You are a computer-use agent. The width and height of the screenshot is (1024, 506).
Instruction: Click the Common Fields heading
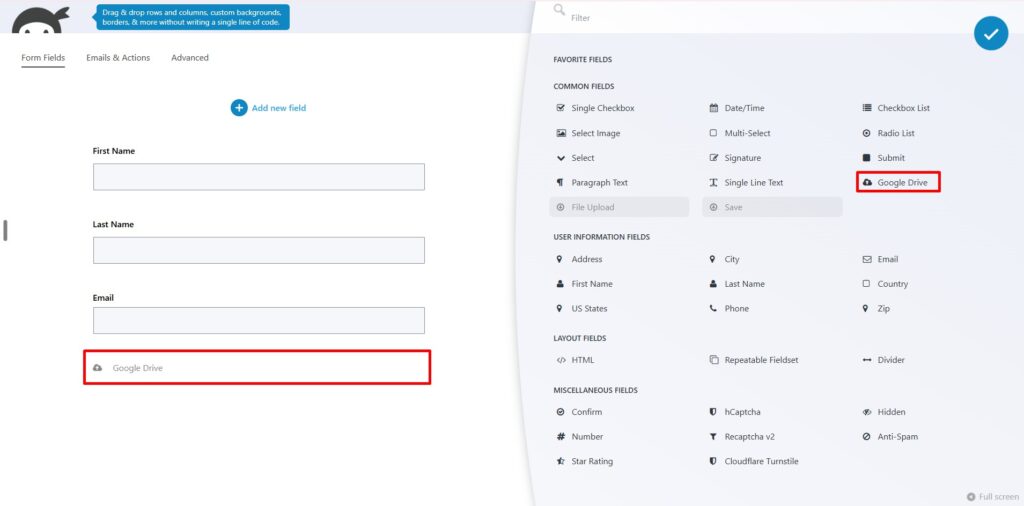[584, 86]
